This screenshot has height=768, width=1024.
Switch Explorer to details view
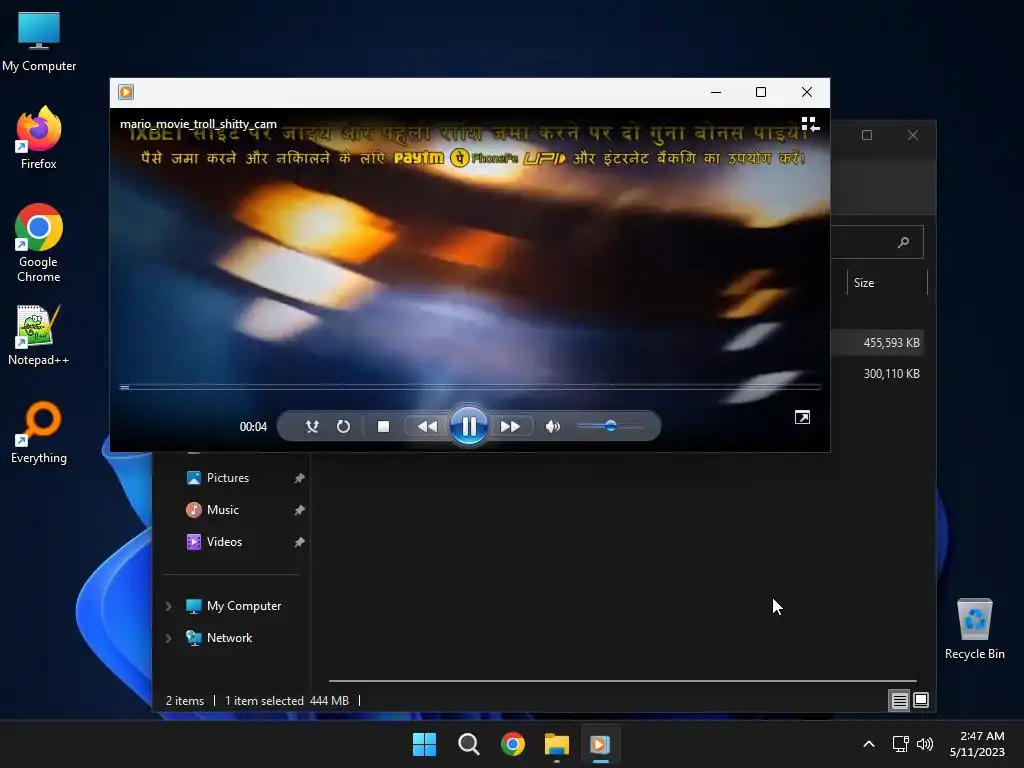(x=899, y=701)
